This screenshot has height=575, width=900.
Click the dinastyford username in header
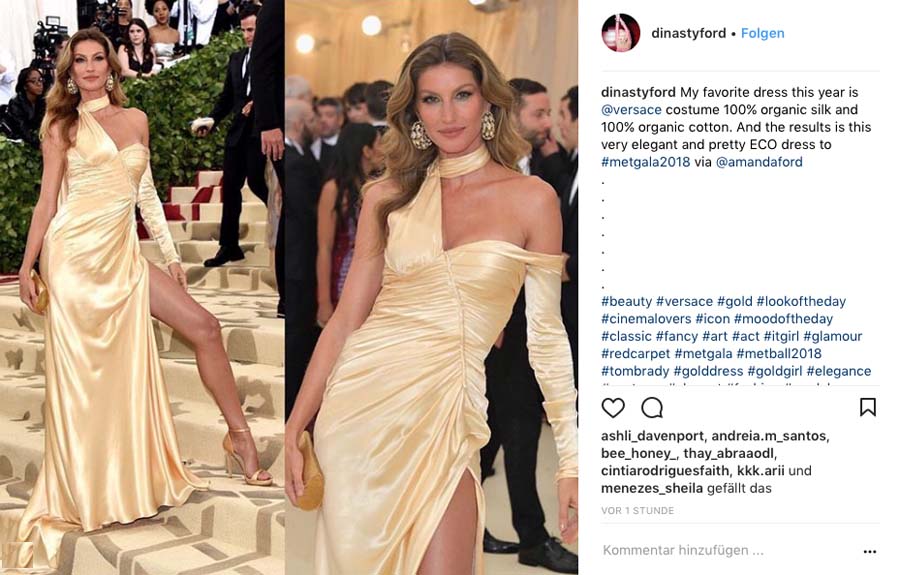(x=689, y=33)
